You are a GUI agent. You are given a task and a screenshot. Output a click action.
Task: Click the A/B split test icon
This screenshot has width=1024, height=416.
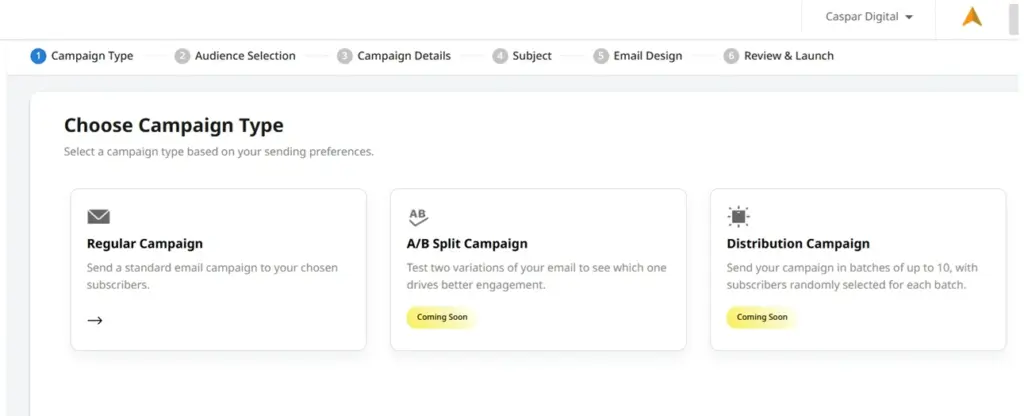pos(418,217)
